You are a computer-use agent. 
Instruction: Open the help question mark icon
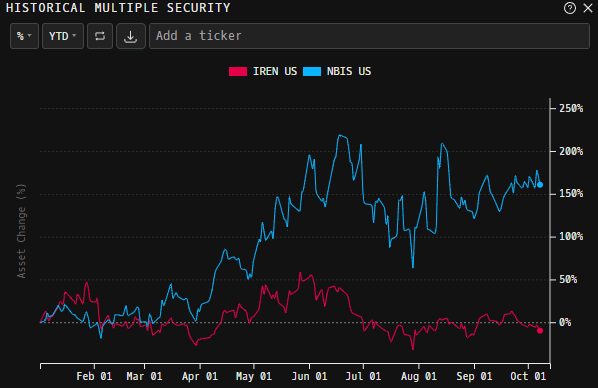570,8
